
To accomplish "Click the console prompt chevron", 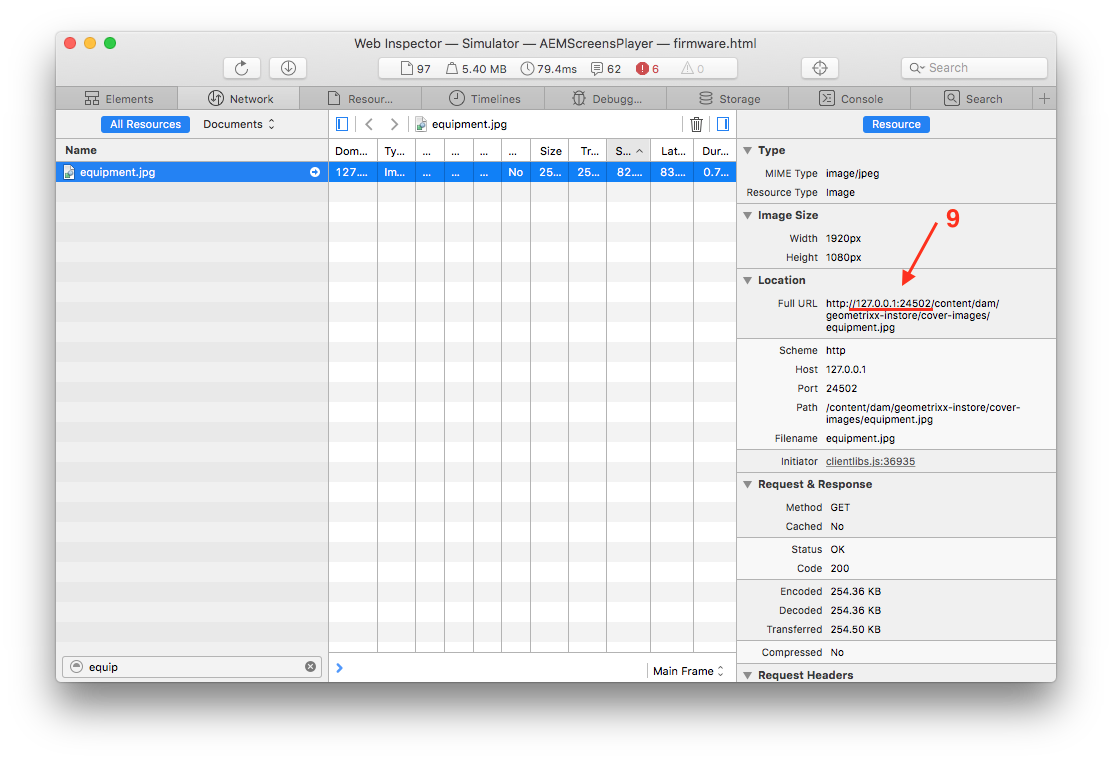I will pyautogui.click(x=340, y=668).
